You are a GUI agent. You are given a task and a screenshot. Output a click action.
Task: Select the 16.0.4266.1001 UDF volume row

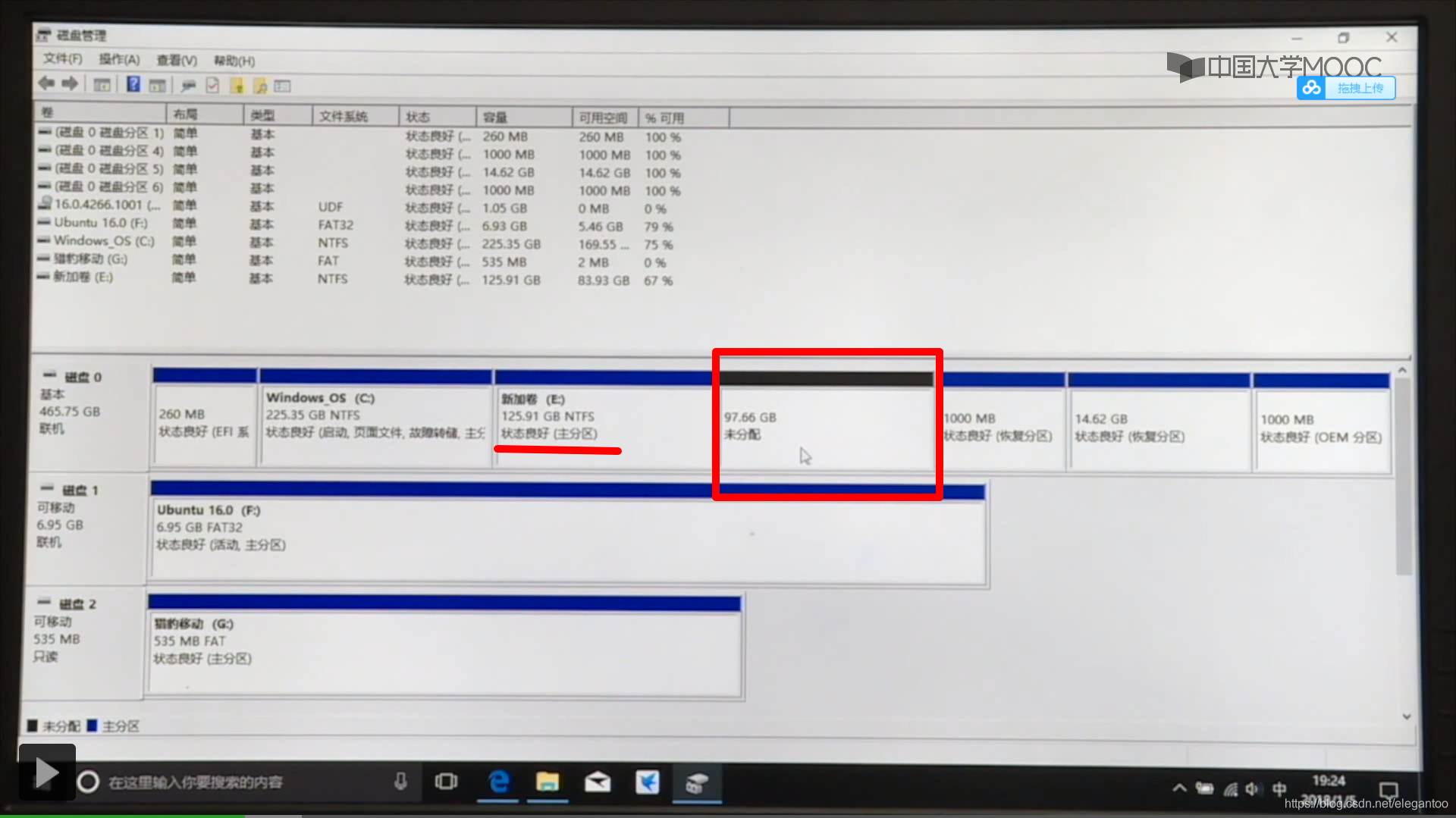coord(360,206)
